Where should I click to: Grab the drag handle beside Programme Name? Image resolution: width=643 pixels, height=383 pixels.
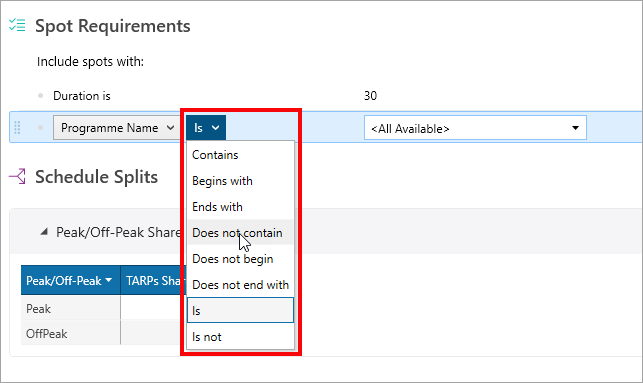pos(17,128)
